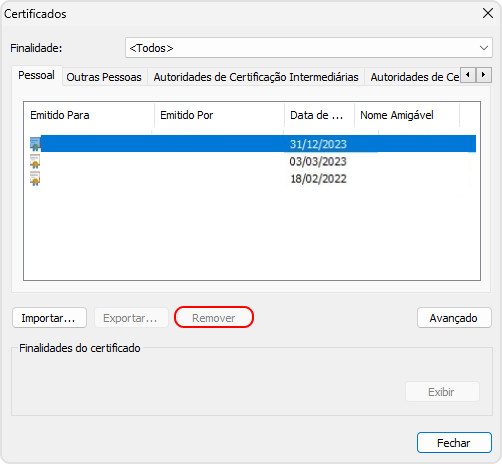Close the Certificados window with X
The height and width of the screenshot is (464, 502).
tap(488, 13)
